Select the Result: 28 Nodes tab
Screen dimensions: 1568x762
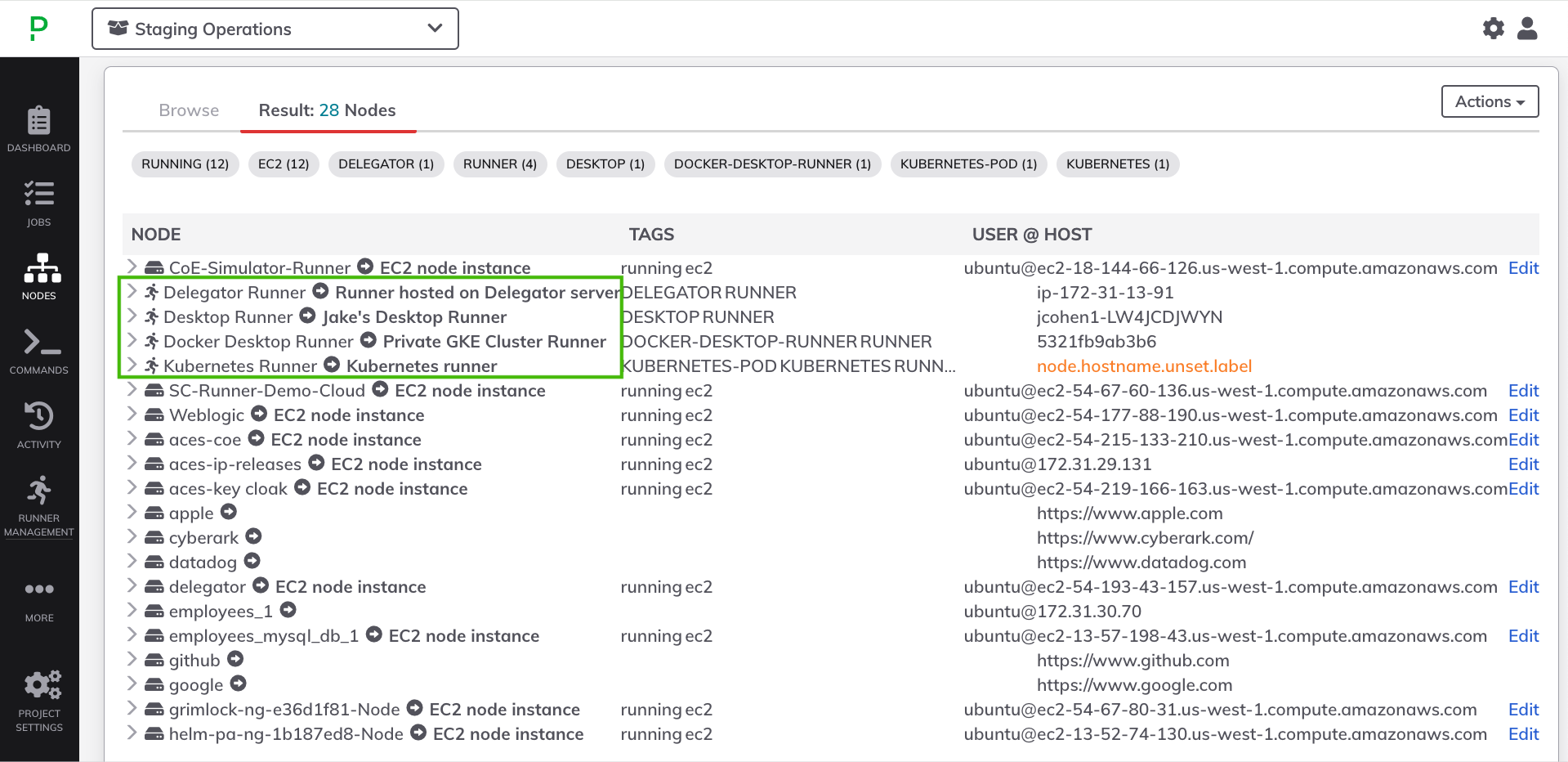328,110
